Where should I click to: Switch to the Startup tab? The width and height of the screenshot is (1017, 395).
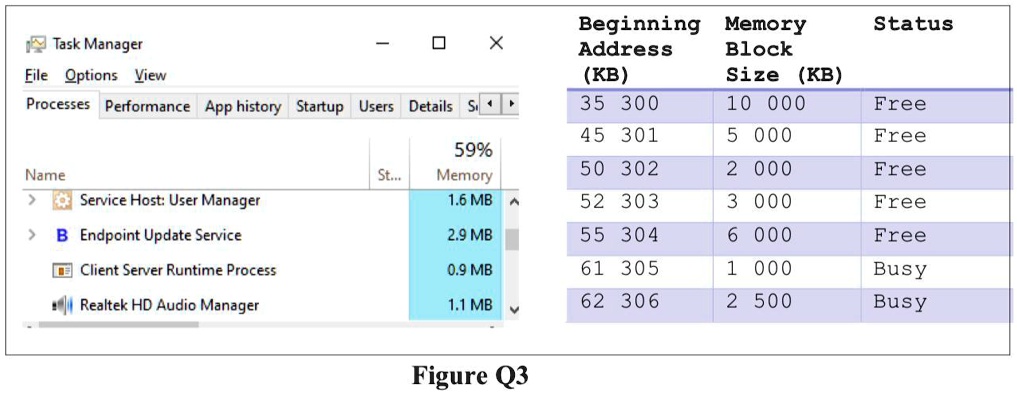(320, 106)
